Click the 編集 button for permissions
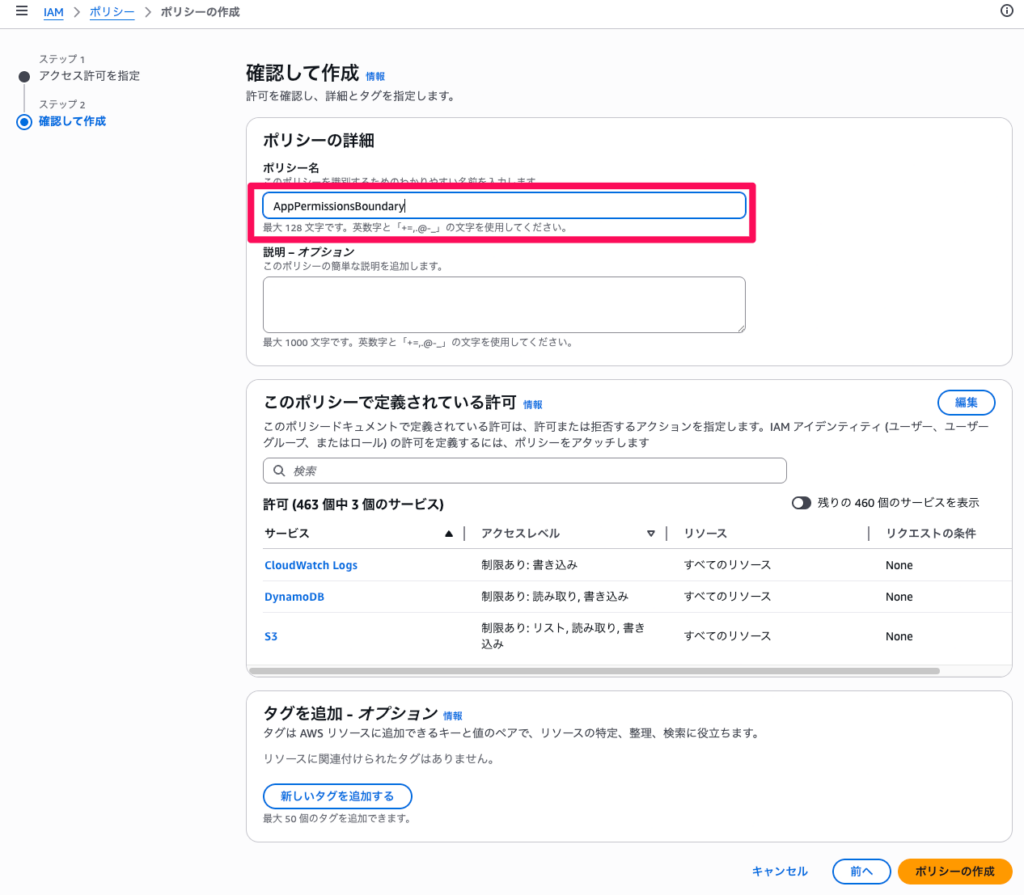This screenshot has width=1024, height=895. 965,402
